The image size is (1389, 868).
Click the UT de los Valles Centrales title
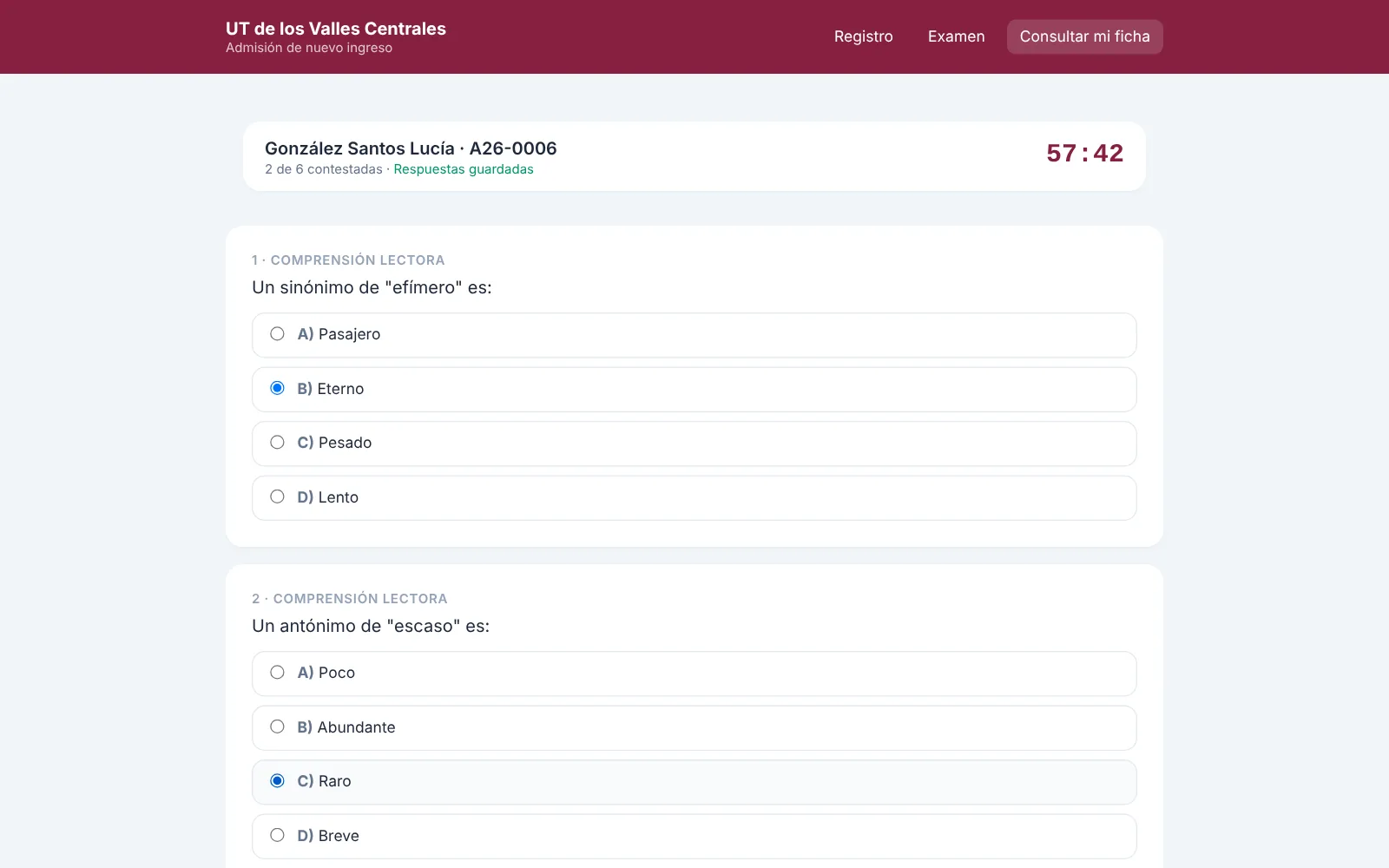pyautogui.click(x=336, y=29)
